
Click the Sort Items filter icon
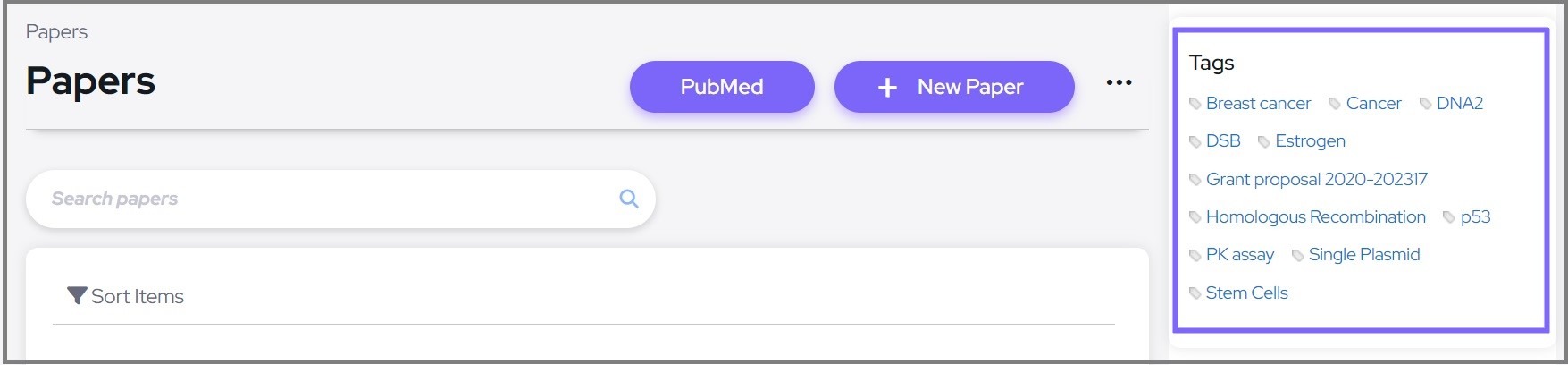(x=77, y=296)
